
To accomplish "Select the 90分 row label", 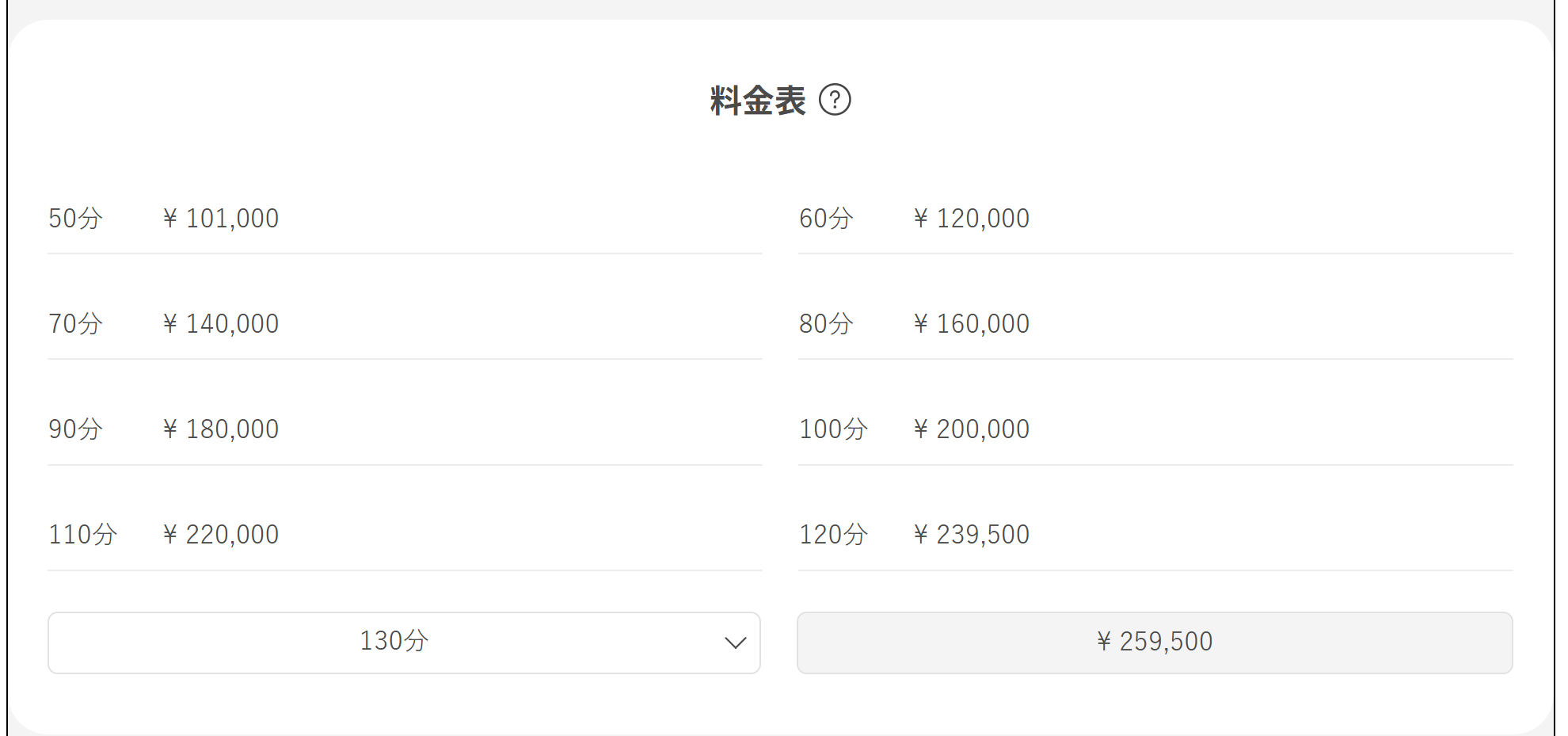I will coord(76,429).
